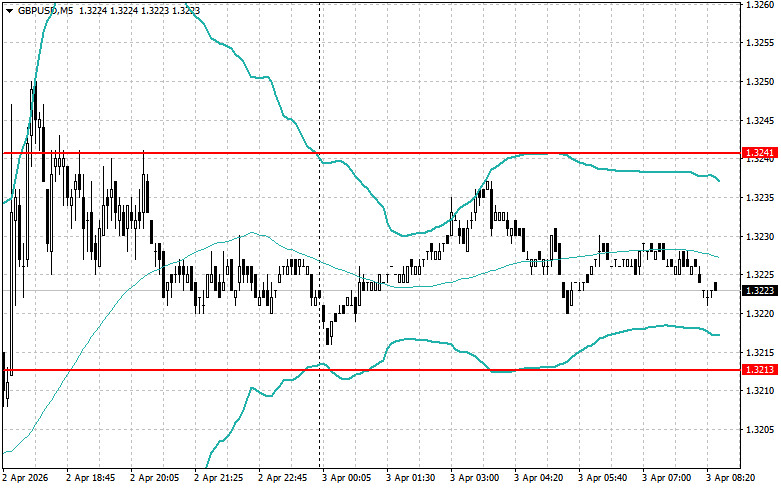Click the 3 Apr 00:05 time label

[x=347, y=478]
